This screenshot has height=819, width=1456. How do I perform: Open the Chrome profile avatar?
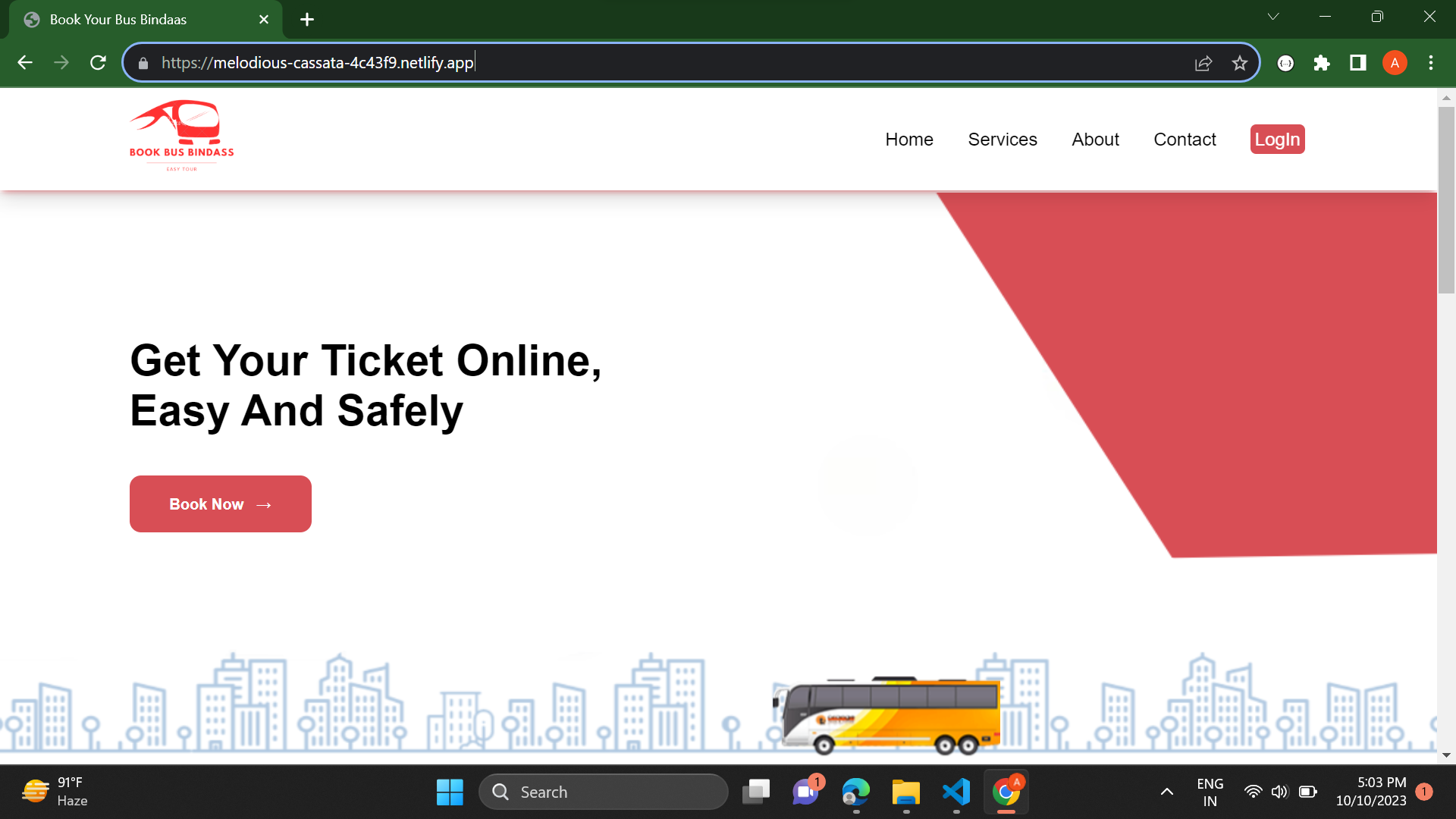1395,63
